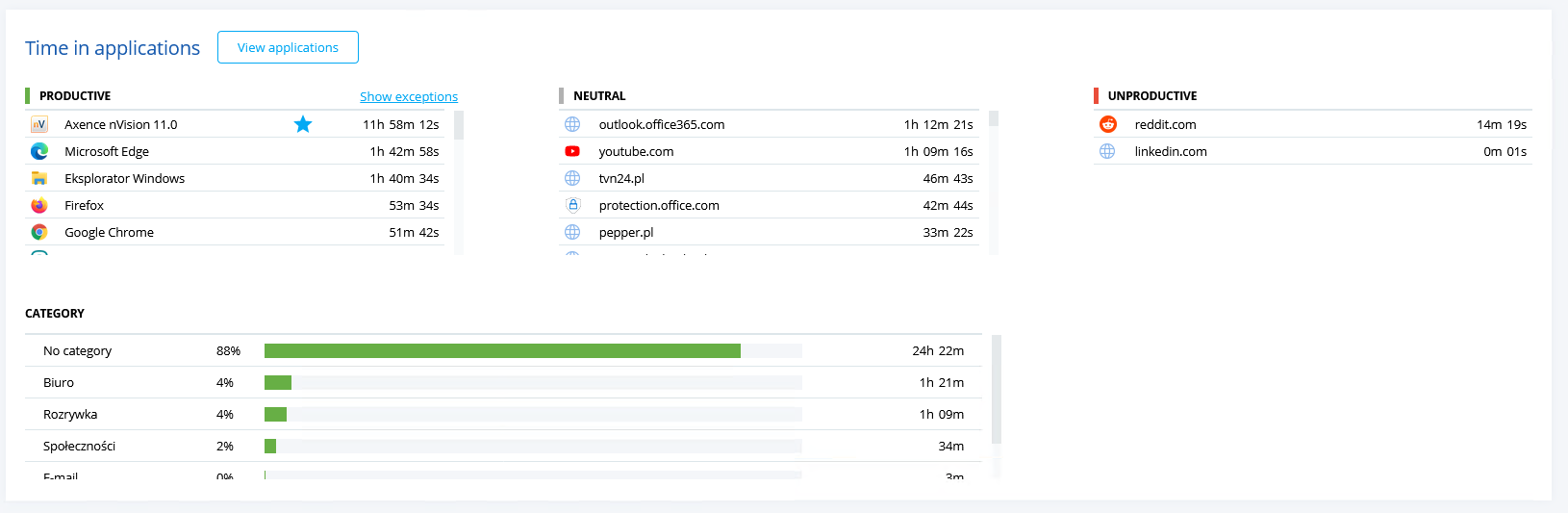Click the Neutral list scrollbar
Image resolution: width=1568 pixels, height=513 pixels.
[994, 119]
